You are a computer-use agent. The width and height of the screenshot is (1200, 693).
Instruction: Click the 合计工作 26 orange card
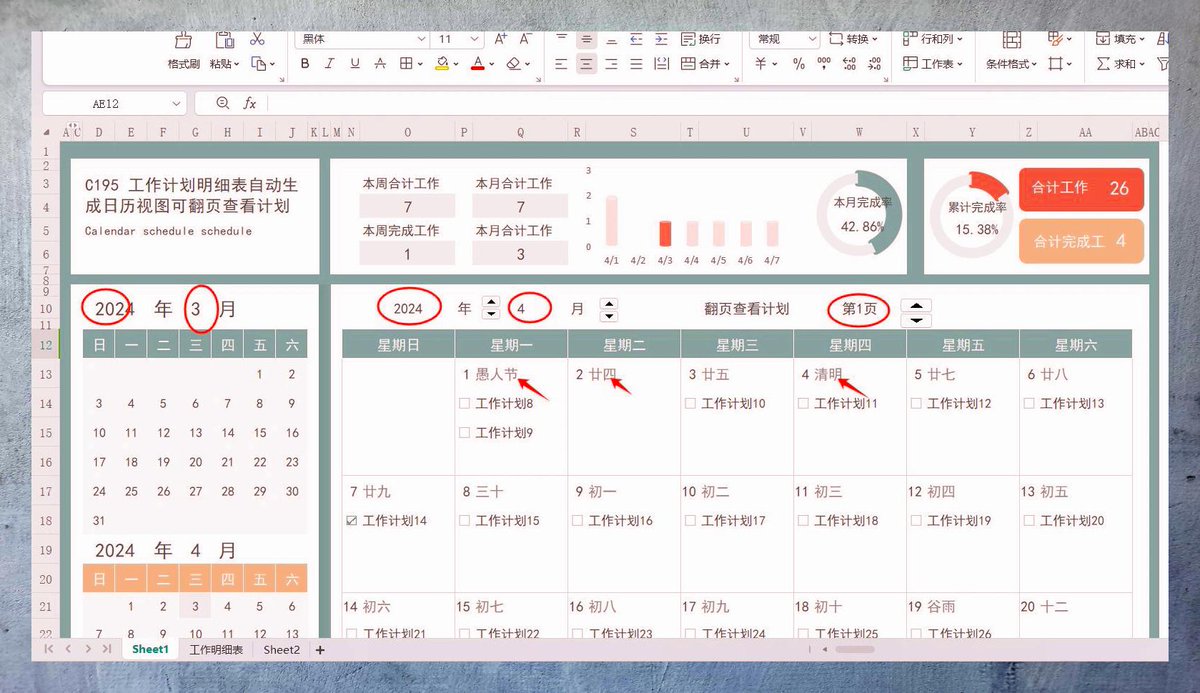pos(1081,189)
